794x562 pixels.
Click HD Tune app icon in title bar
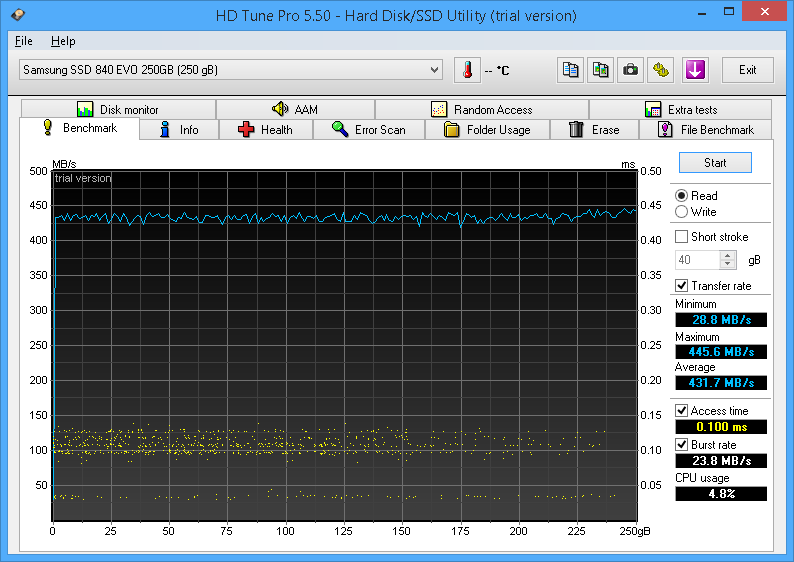18,15
